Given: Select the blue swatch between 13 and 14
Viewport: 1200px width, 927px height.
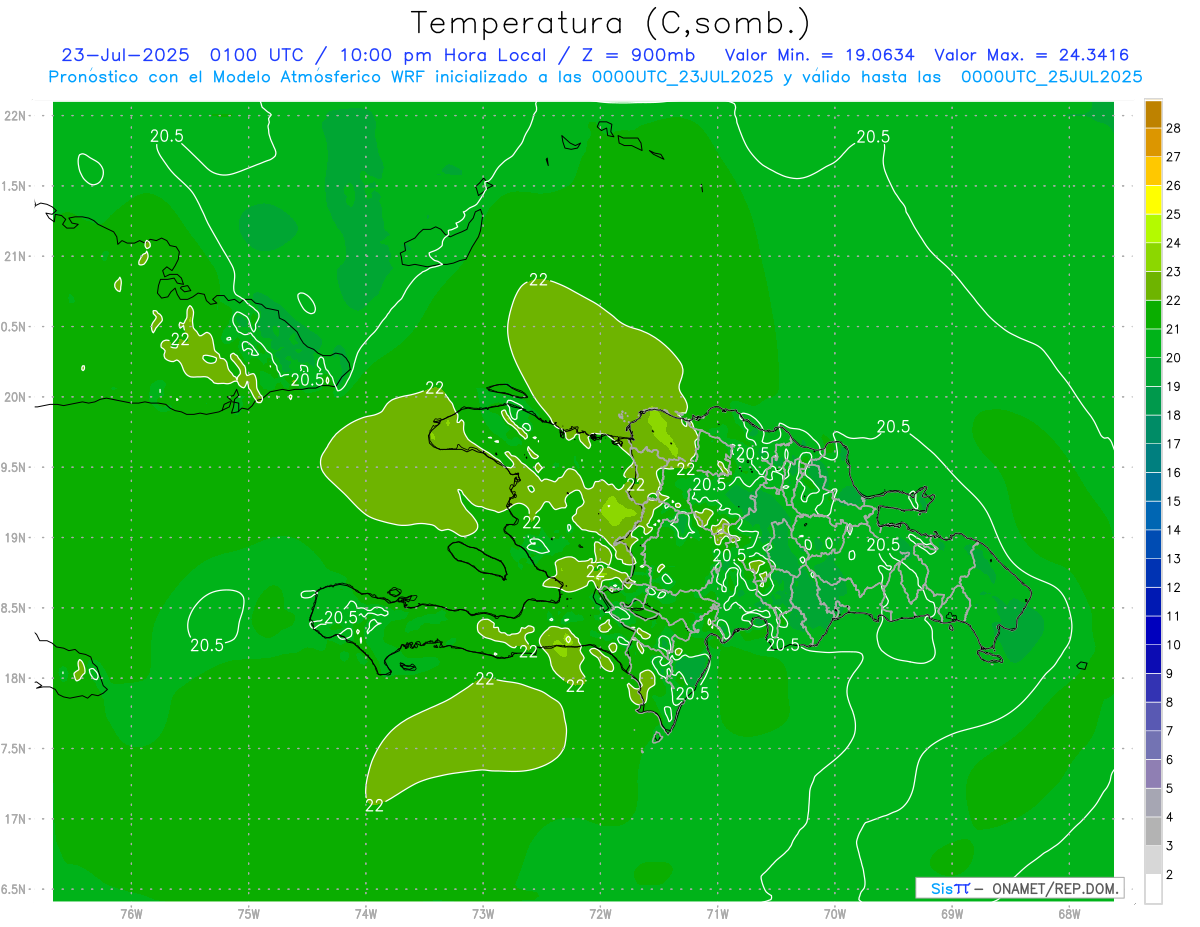Looking at the screenshot, I should (1153, 544).
